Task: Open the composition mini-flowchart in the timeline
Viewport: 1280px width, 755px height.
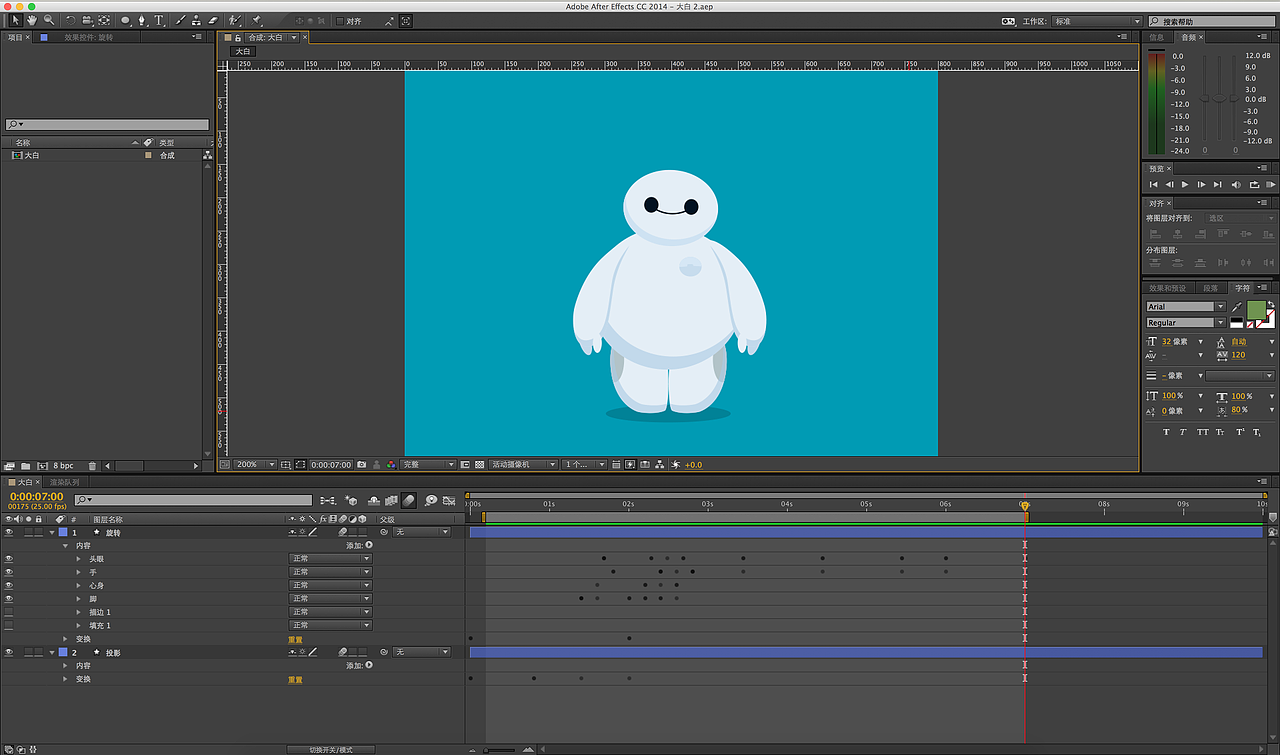Action: coord(328,500)
